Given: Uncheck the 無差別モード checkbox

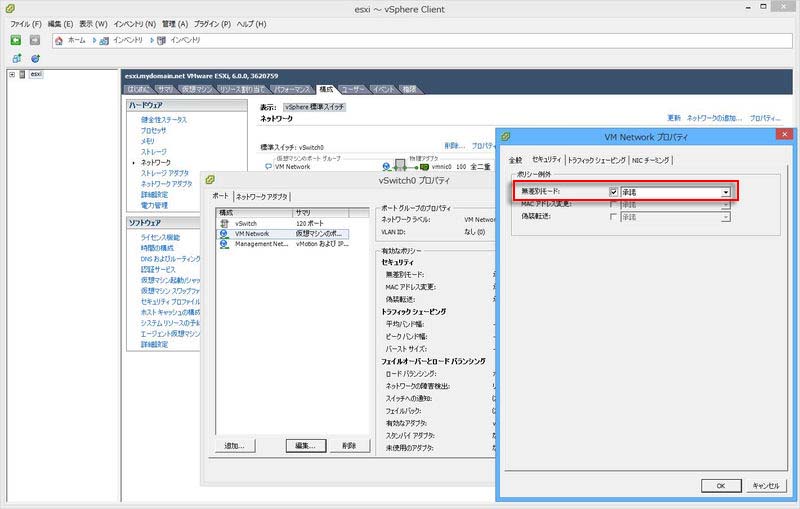Looking at the screenshot, I should pyautogui.click(x=614, y=192).
